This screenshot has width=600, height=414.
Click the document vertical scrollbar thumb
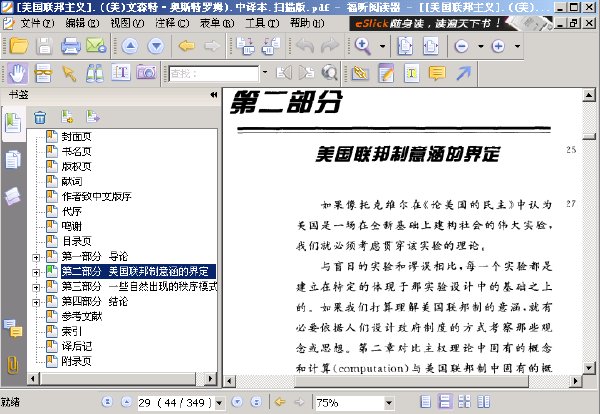coord(589,136)
